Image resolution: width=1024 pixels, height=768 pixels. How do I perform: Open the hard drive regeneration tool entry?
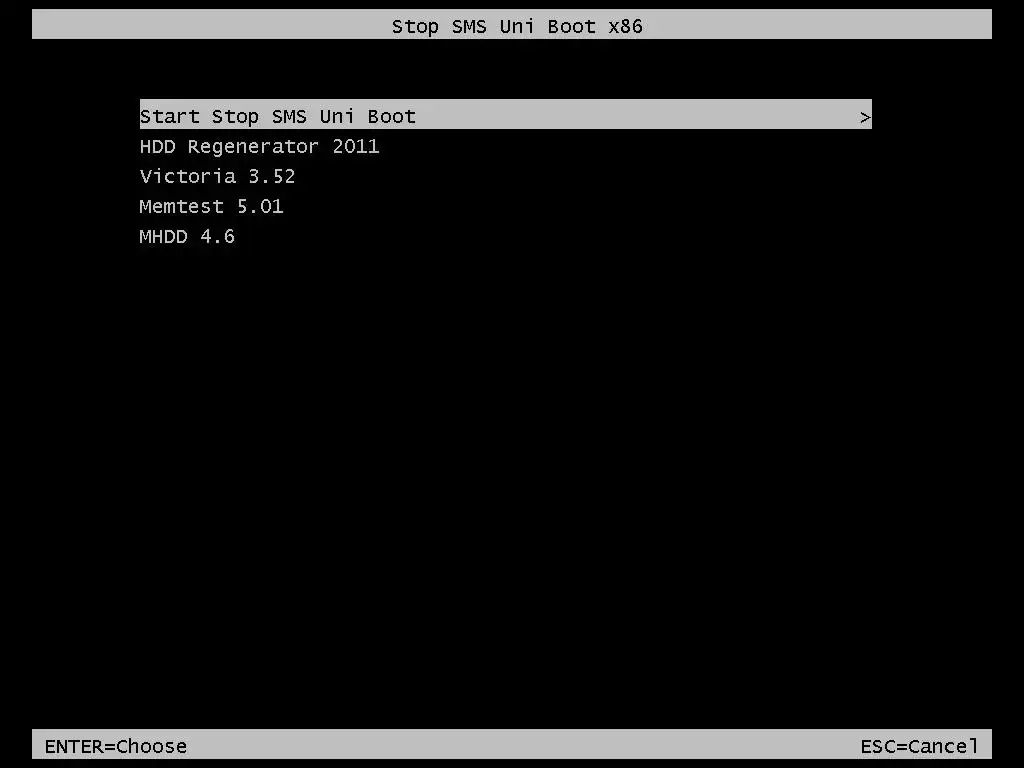(259, 146)
